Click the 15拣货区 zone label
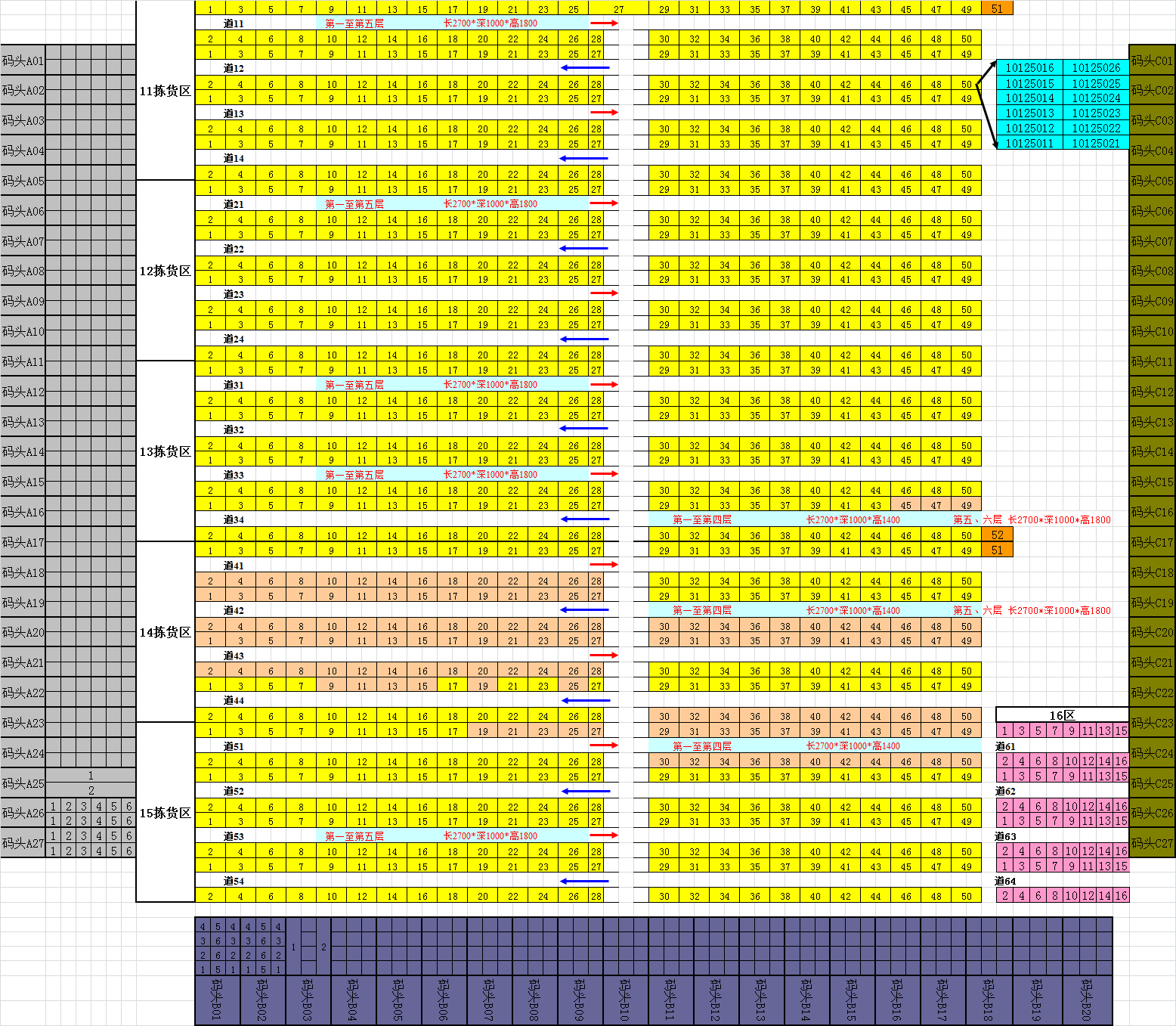 pyautogui.click(x=165, y=813)
